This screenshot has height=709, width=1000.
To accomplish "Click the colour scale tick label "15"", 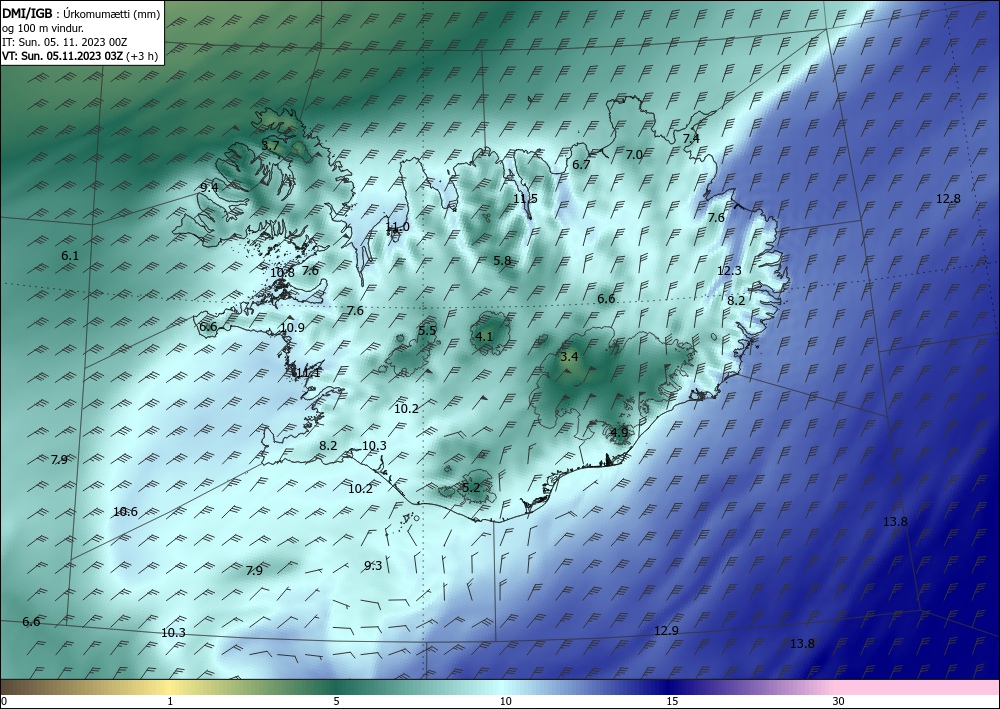I will click(x=672, y=701).
